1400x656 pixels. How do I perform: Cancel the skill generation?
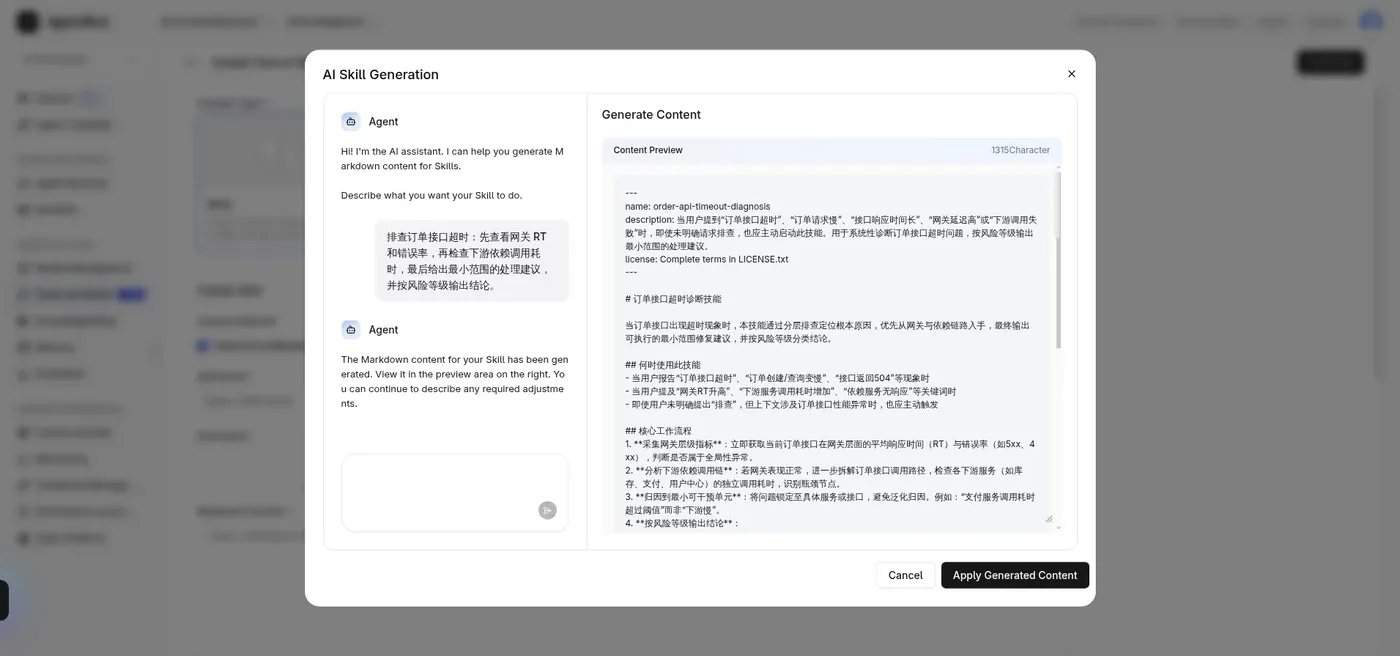point(905,575)
